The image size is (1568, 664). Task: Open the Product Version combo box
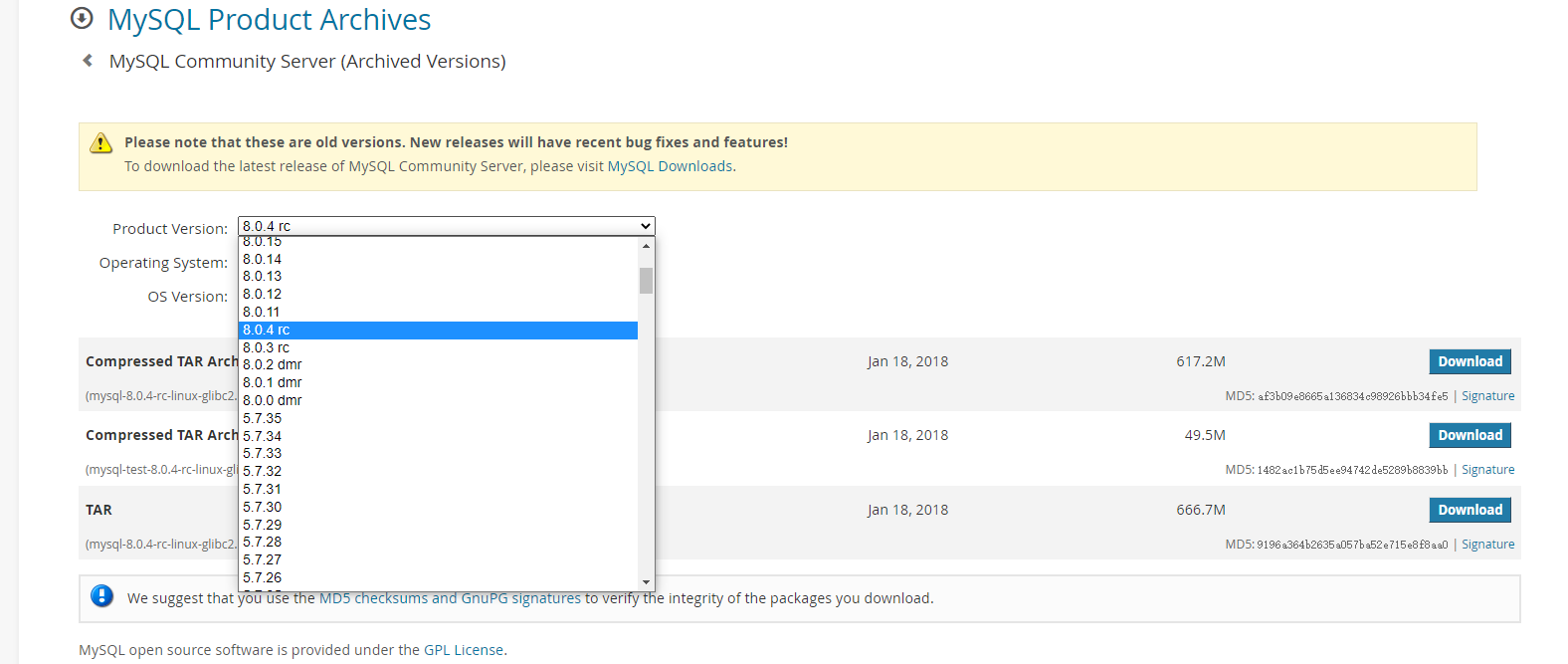point(447,226)
